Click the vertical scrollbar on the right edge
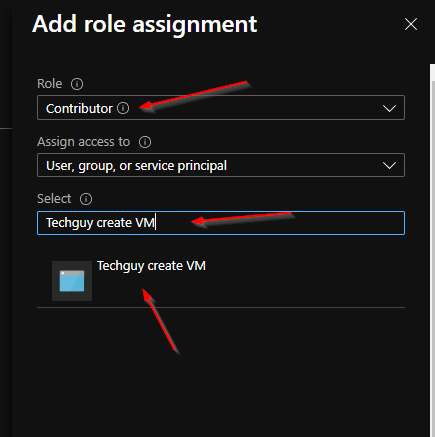Image resolution: width=435 pixels, height=437 pixels. click(432, 250)
